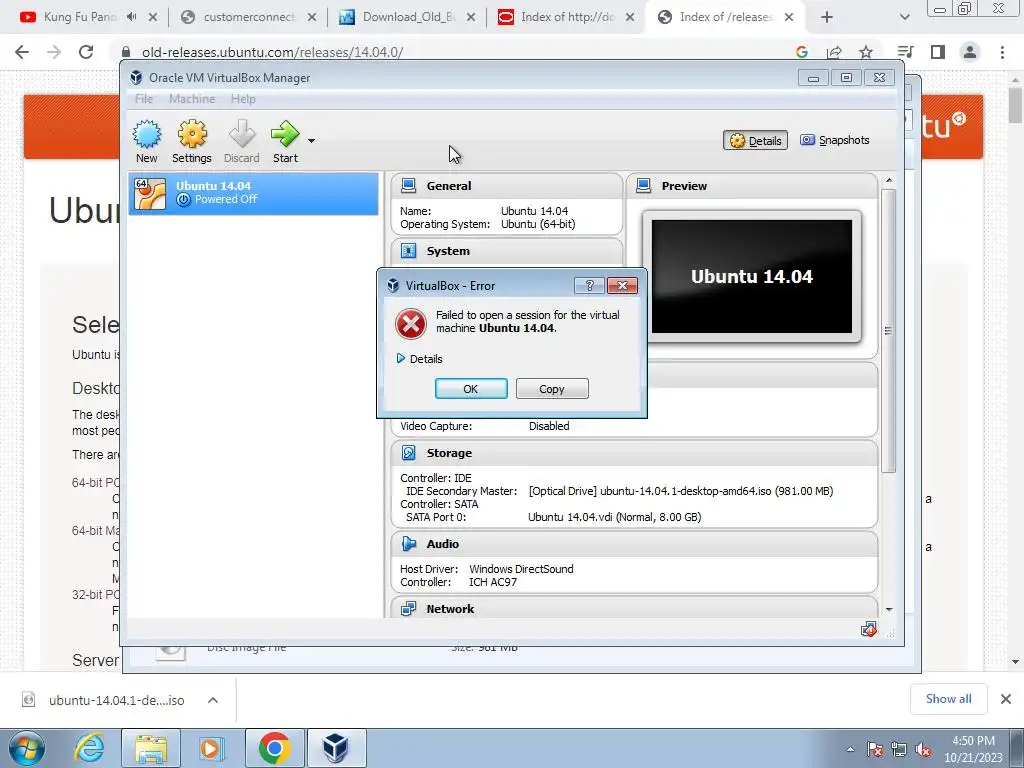Screen dimensions: 1024x768
Task: Switch to the customerconnect browser tab
Action: click(248, 17)
